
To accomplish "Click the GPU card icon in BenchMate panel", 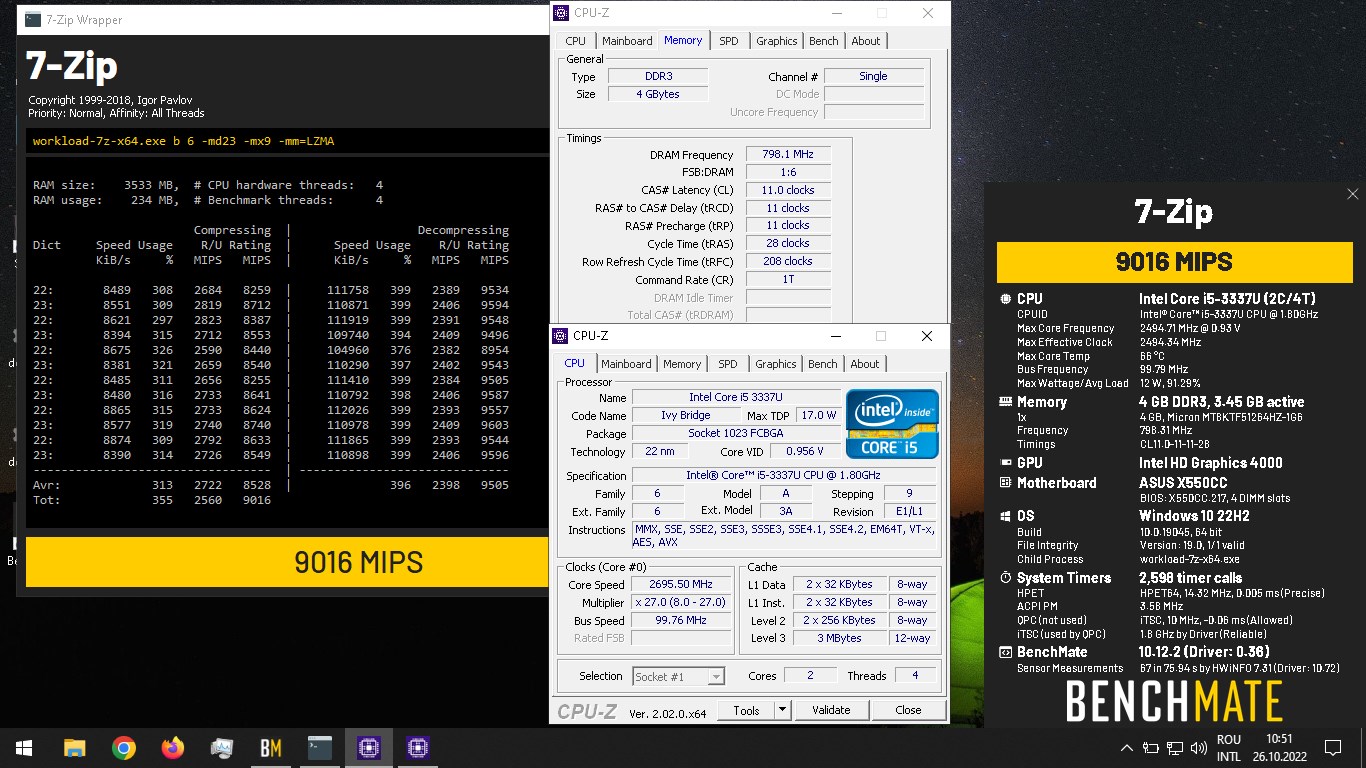I will click(1005, 463).
